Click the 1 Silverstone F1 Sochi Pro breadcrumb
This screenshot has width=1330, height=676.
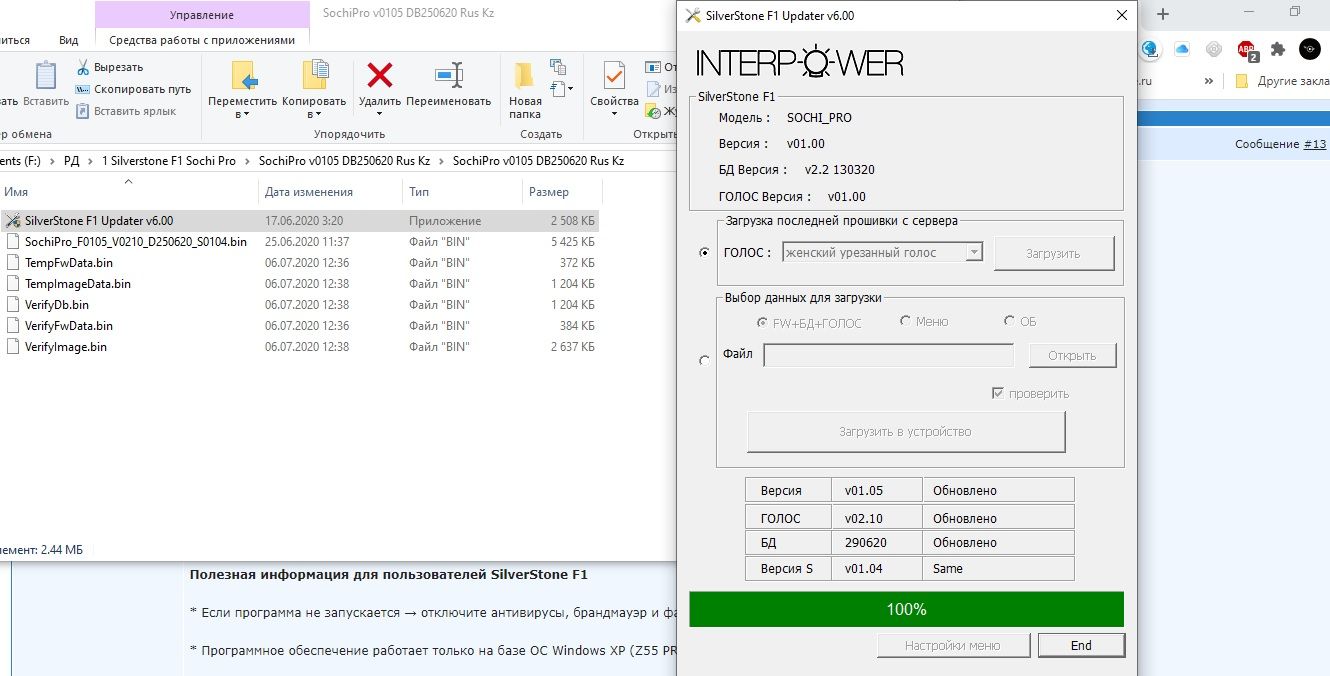[169, 160]
